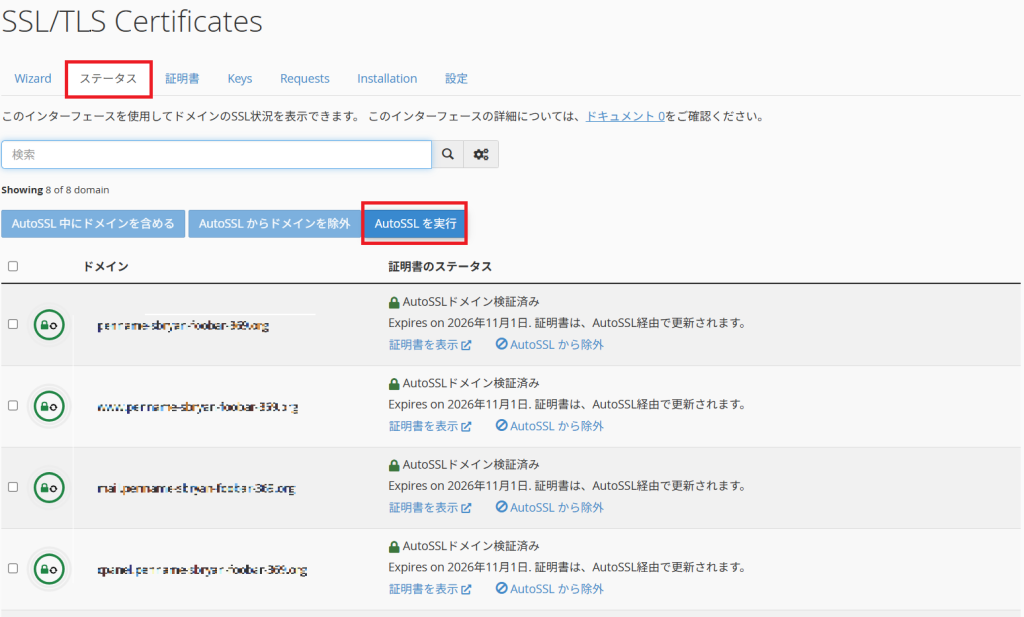Image resolution: width=1024 pixels, height=617 pixels.
Task: Click the lock circle icon in the first domain row
Action: (49, 324)
